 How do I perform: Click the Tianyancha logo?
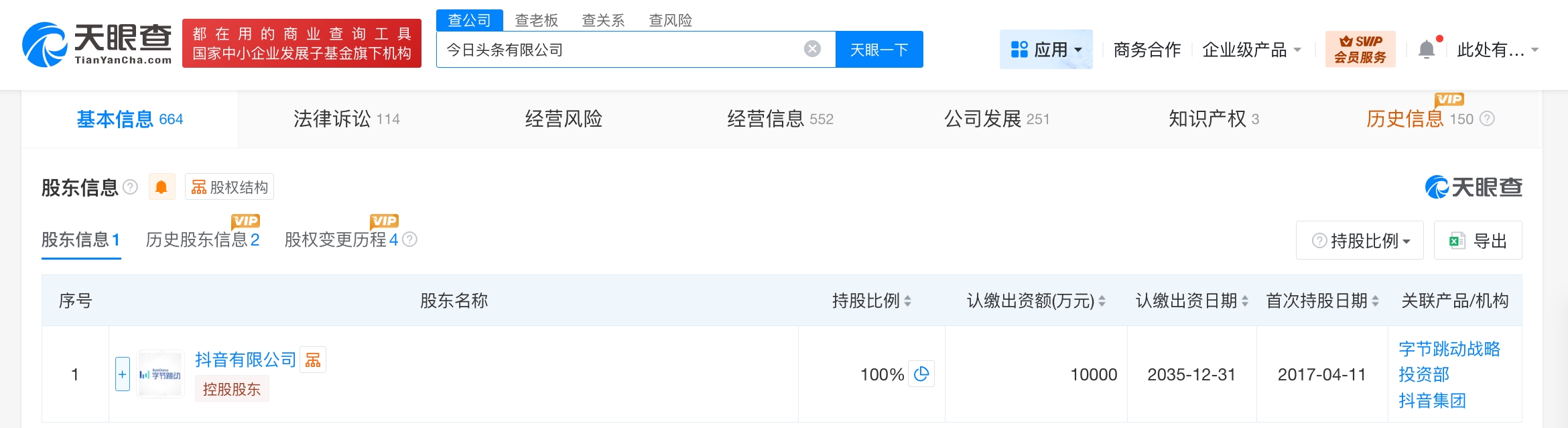(97, 44)
